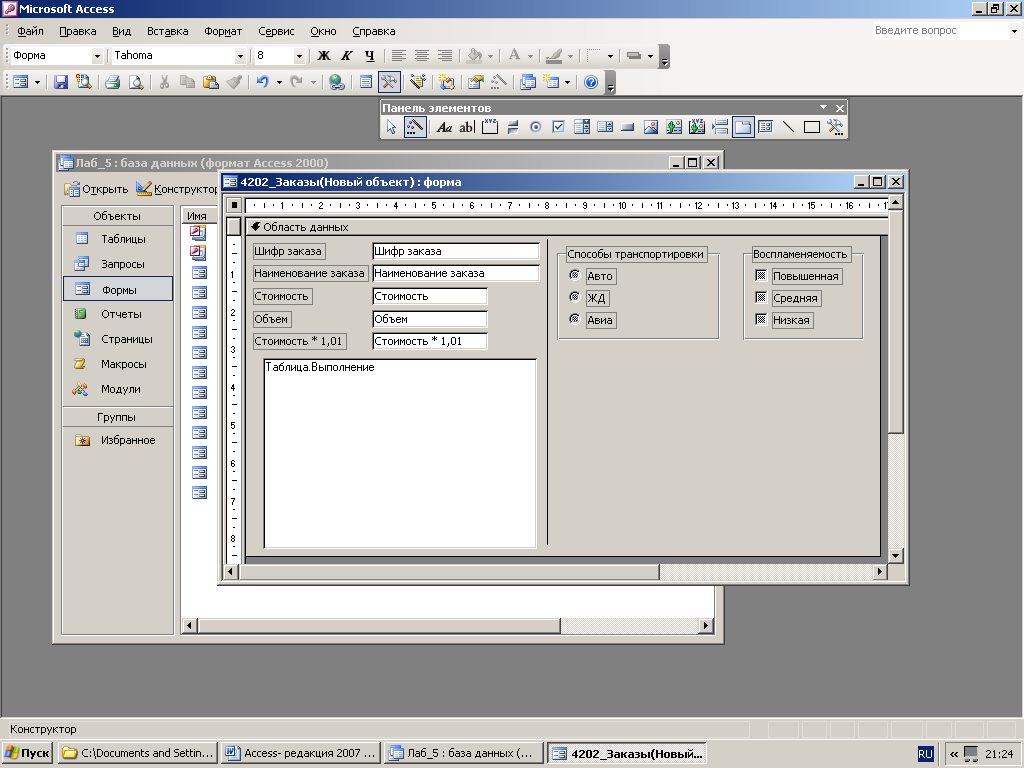Viewport: 1024px width, 768px height.
Task: Open the Формат menu
Action: coord(223,31)
